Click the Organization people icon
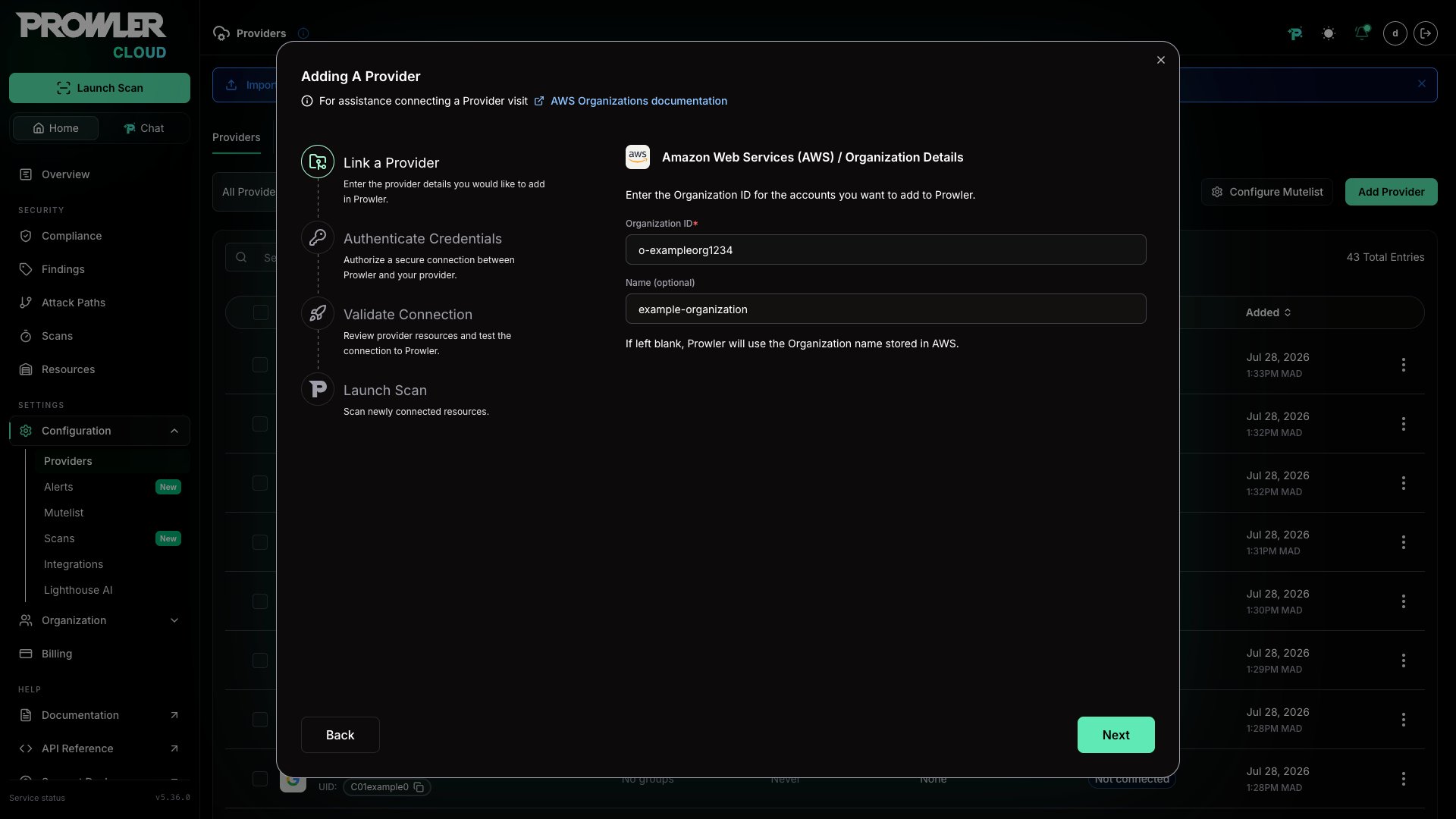 point(26,620)
